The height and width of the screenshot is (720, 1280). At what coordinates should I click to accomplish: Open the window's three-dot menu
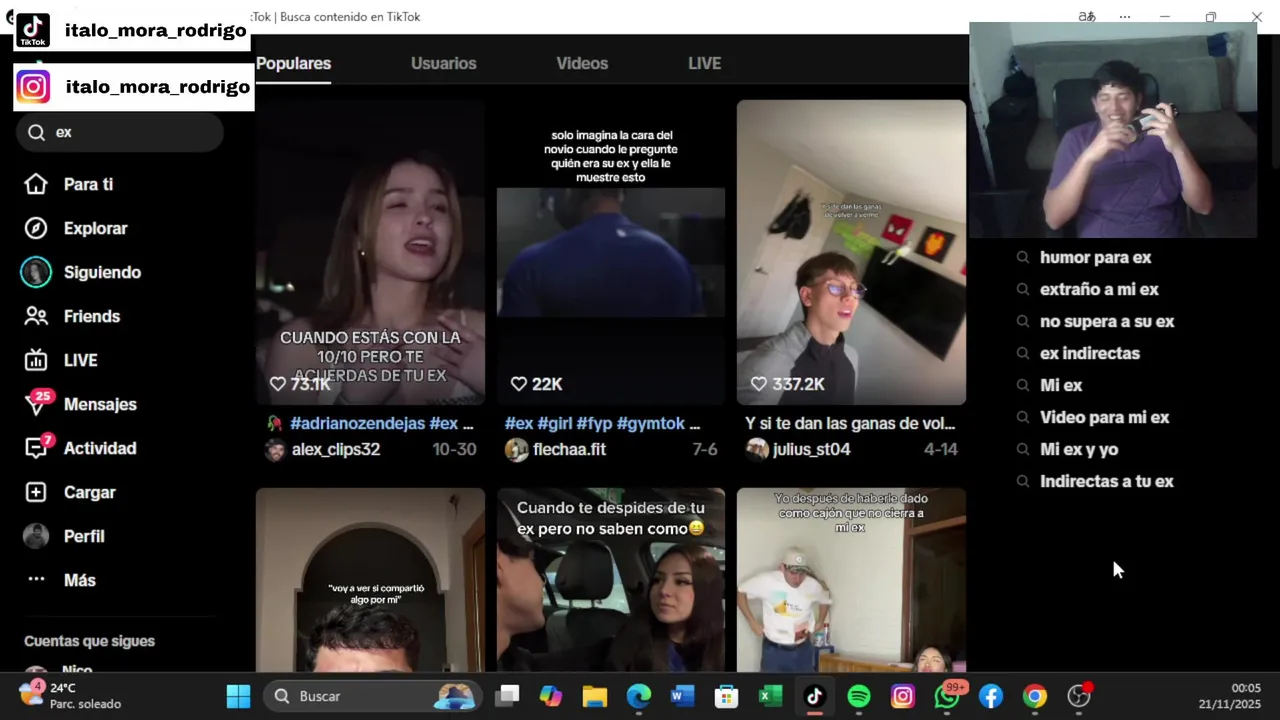point(1125,17)
